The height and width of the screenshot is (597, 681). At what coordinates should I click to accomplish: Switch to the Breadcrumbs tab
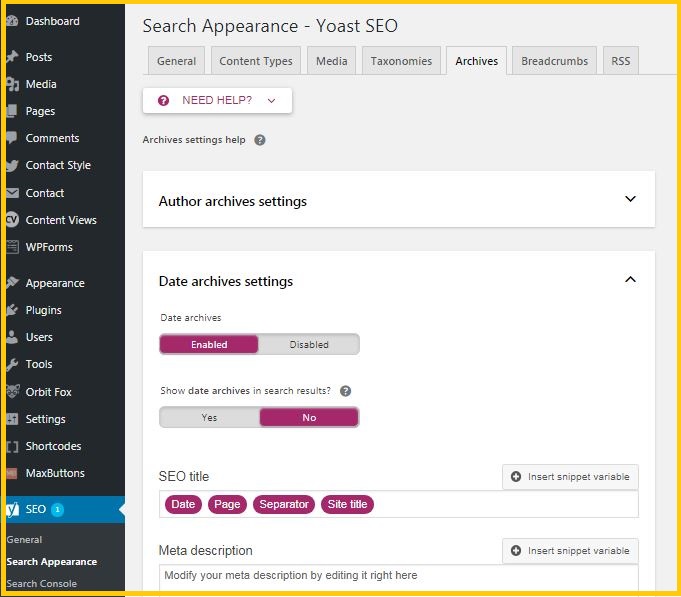555,61
